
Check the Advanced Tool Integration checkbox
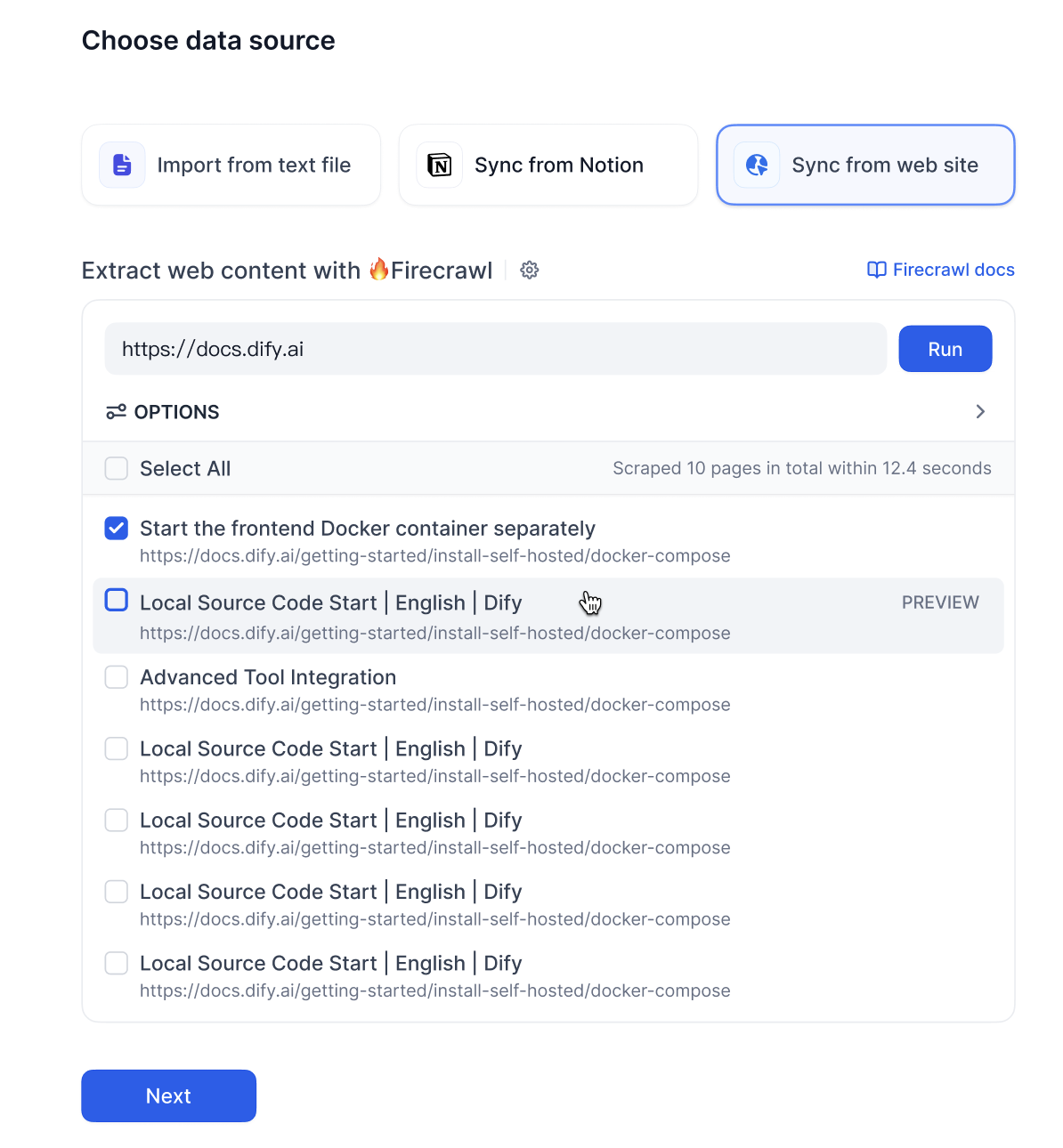(x=117, y=677)
